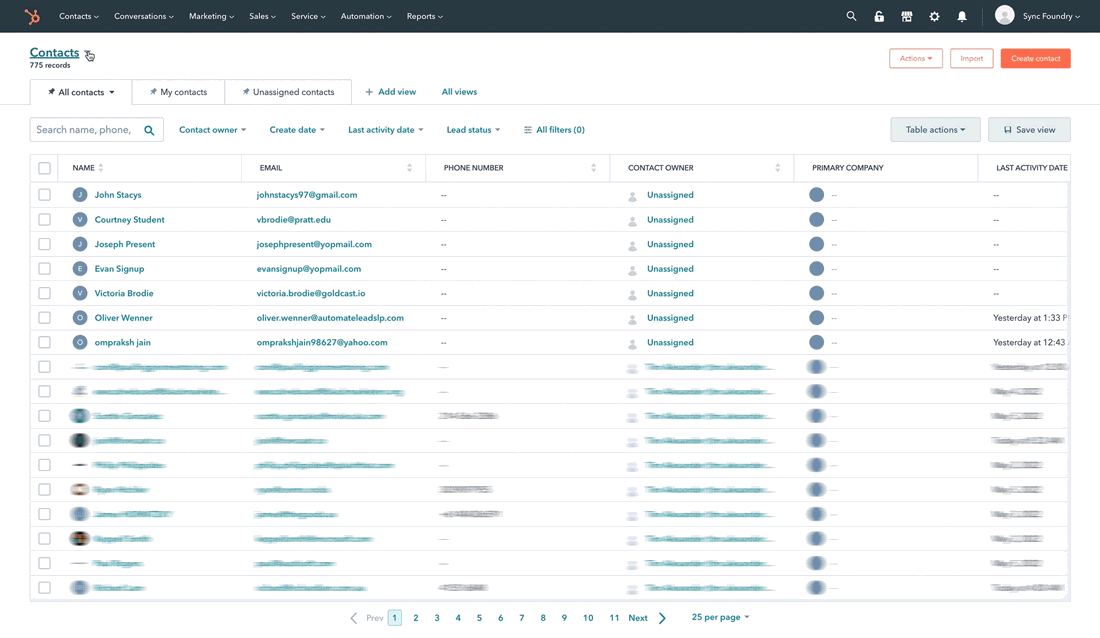Open the Sales menu
Image resolution: width=1100 pixels, height=638 pixels.
pyautogui.click(x=262, y=16)
